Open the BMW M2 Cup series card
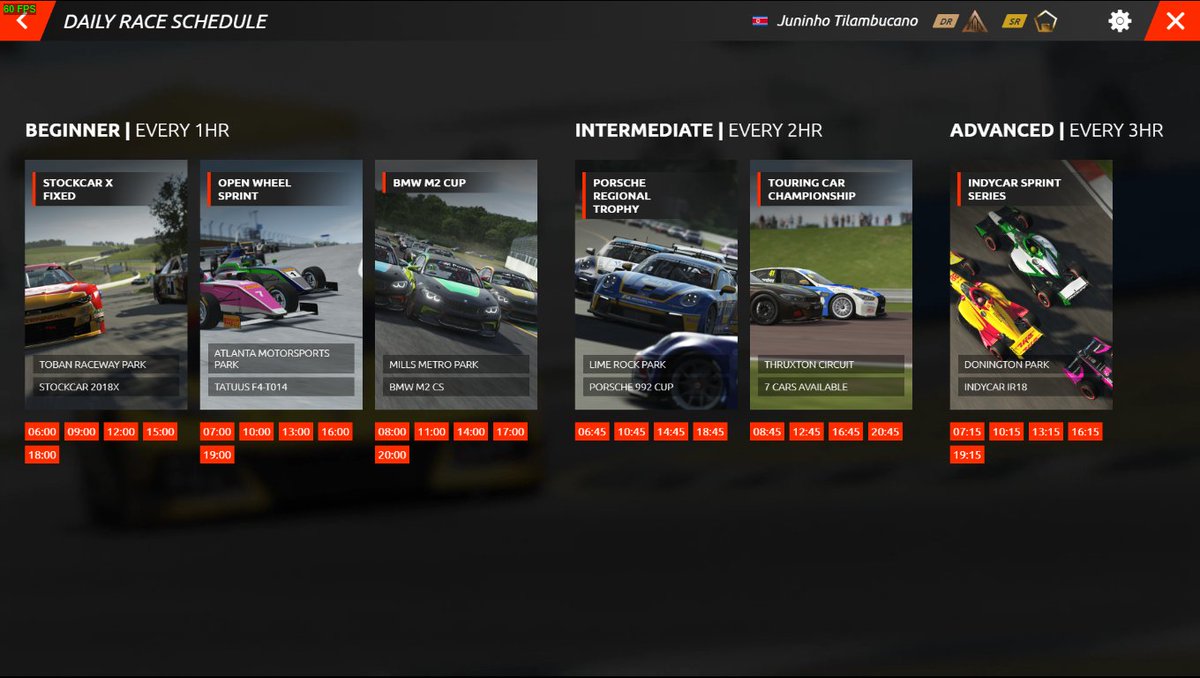1200x678 pixels. click(x=456, y=284)
